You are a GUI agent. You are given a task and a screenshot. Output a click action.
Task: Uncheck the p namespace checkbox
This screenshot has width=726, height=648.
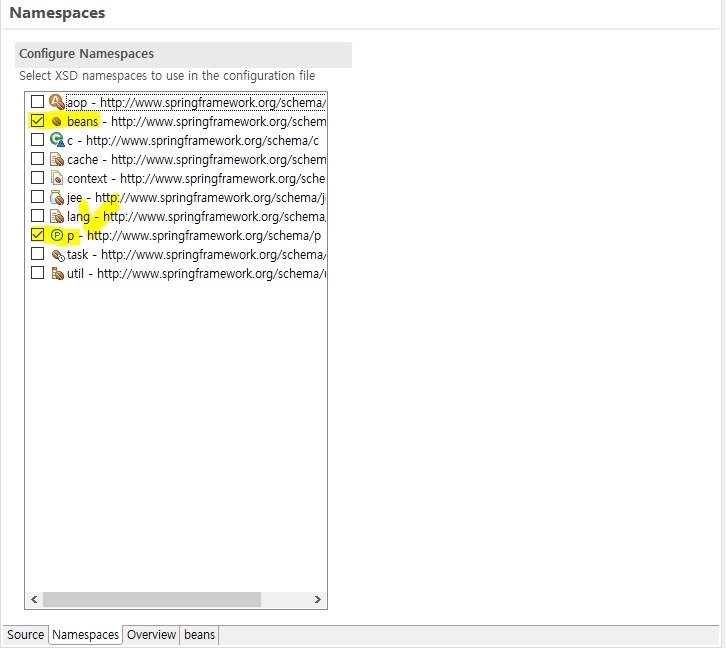(x=38, y=235)
